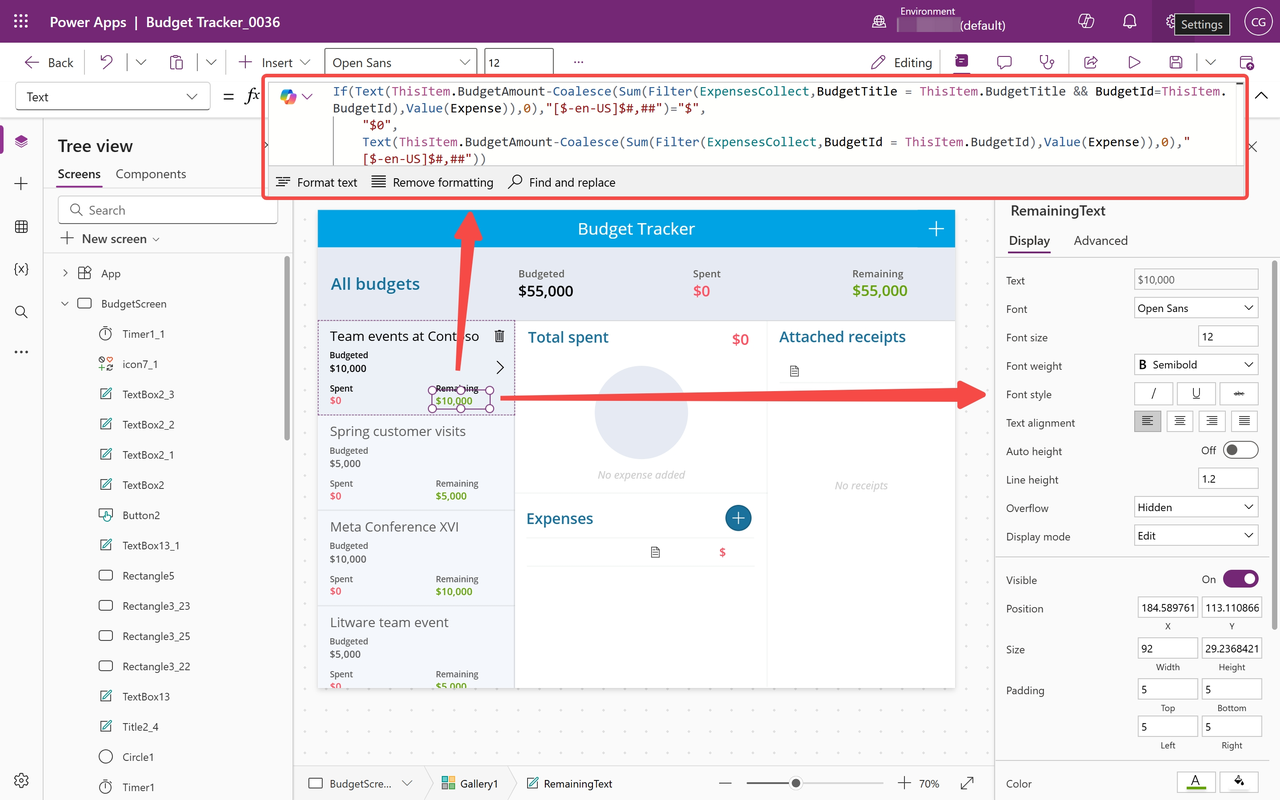
Task: Open the Font dropdown in properties pane
Action: [x=1196, y=308]
